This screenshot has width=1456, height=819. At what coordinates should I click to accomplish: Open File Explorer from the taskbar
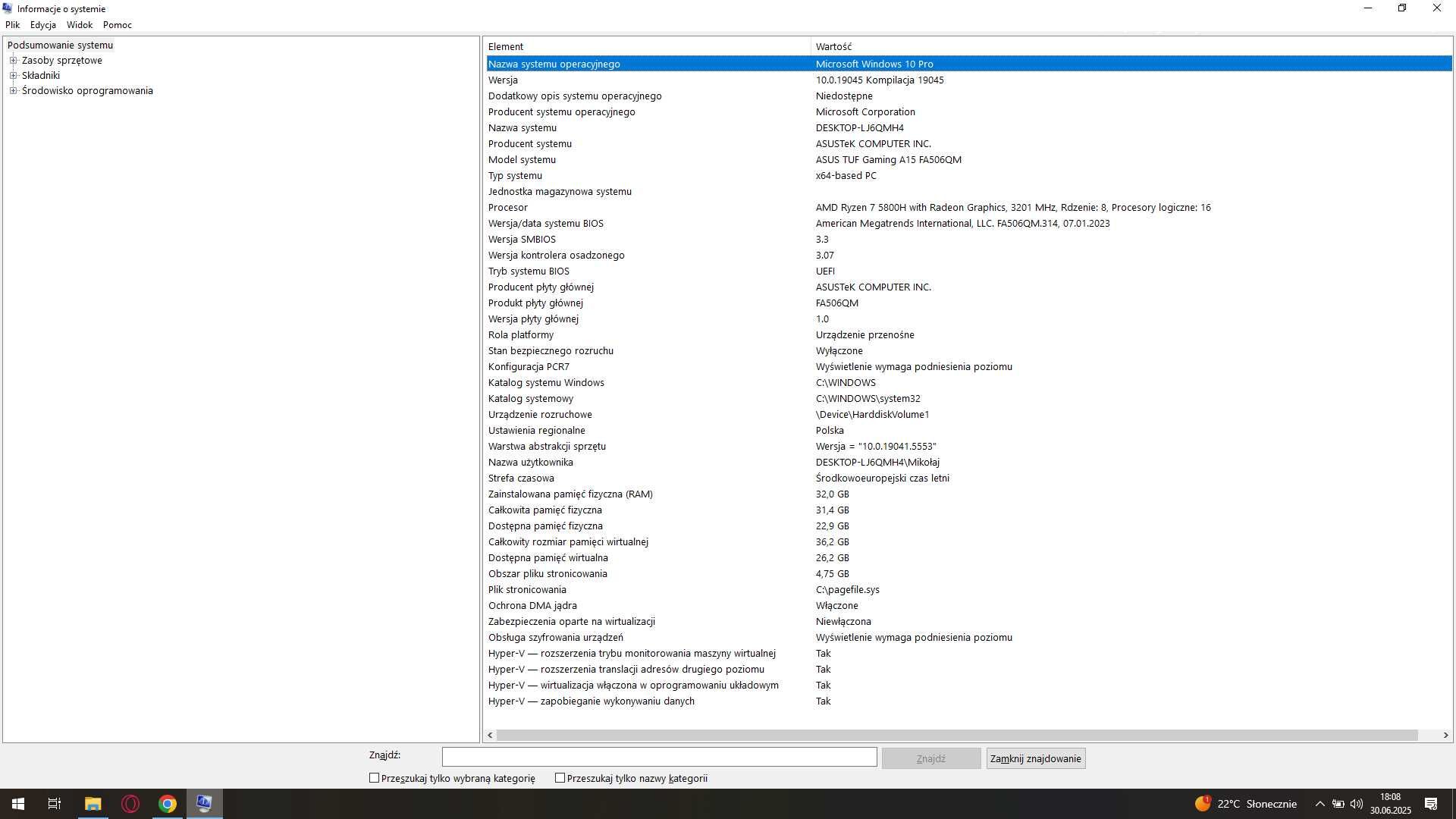93,804
